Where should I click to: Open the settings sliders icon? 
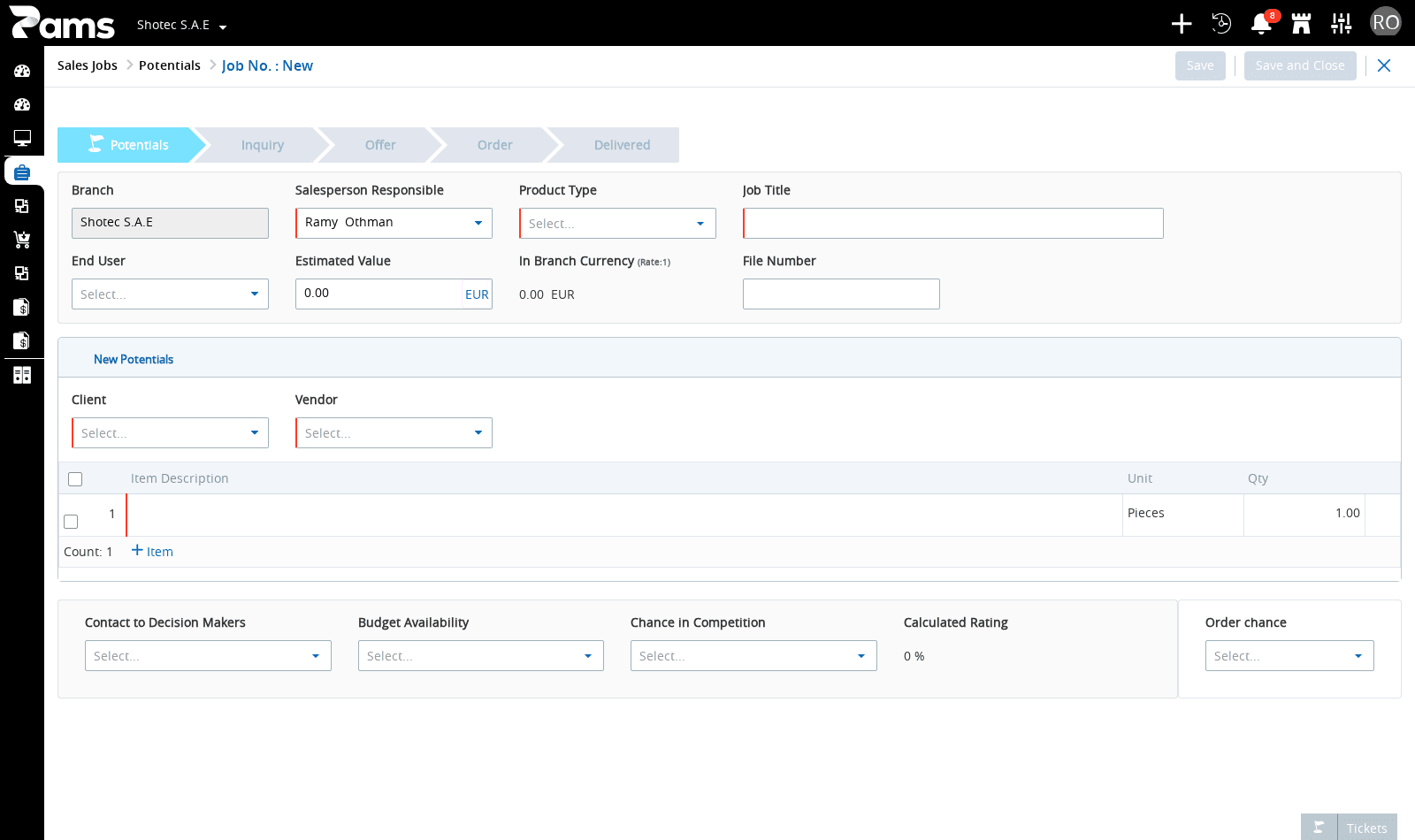[x=1342, y=24]
